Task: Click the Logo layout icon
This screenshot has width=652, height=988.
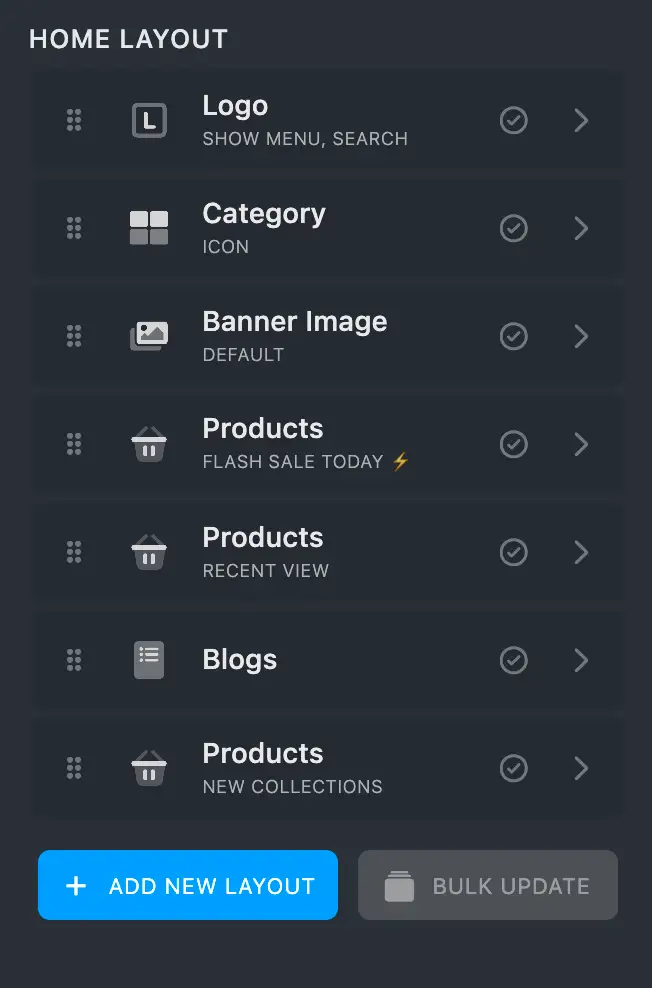Action: tap(149, 121)
